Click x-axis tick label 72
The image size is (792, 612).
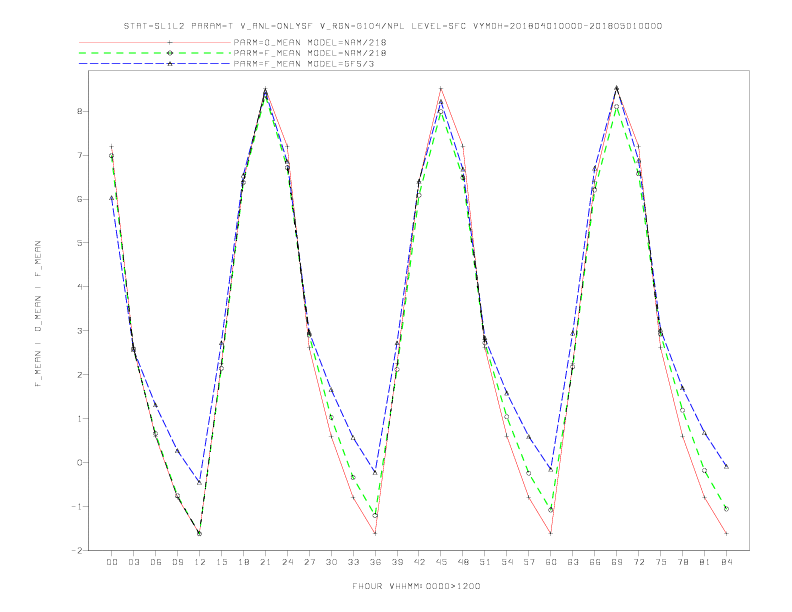(639, 562)
